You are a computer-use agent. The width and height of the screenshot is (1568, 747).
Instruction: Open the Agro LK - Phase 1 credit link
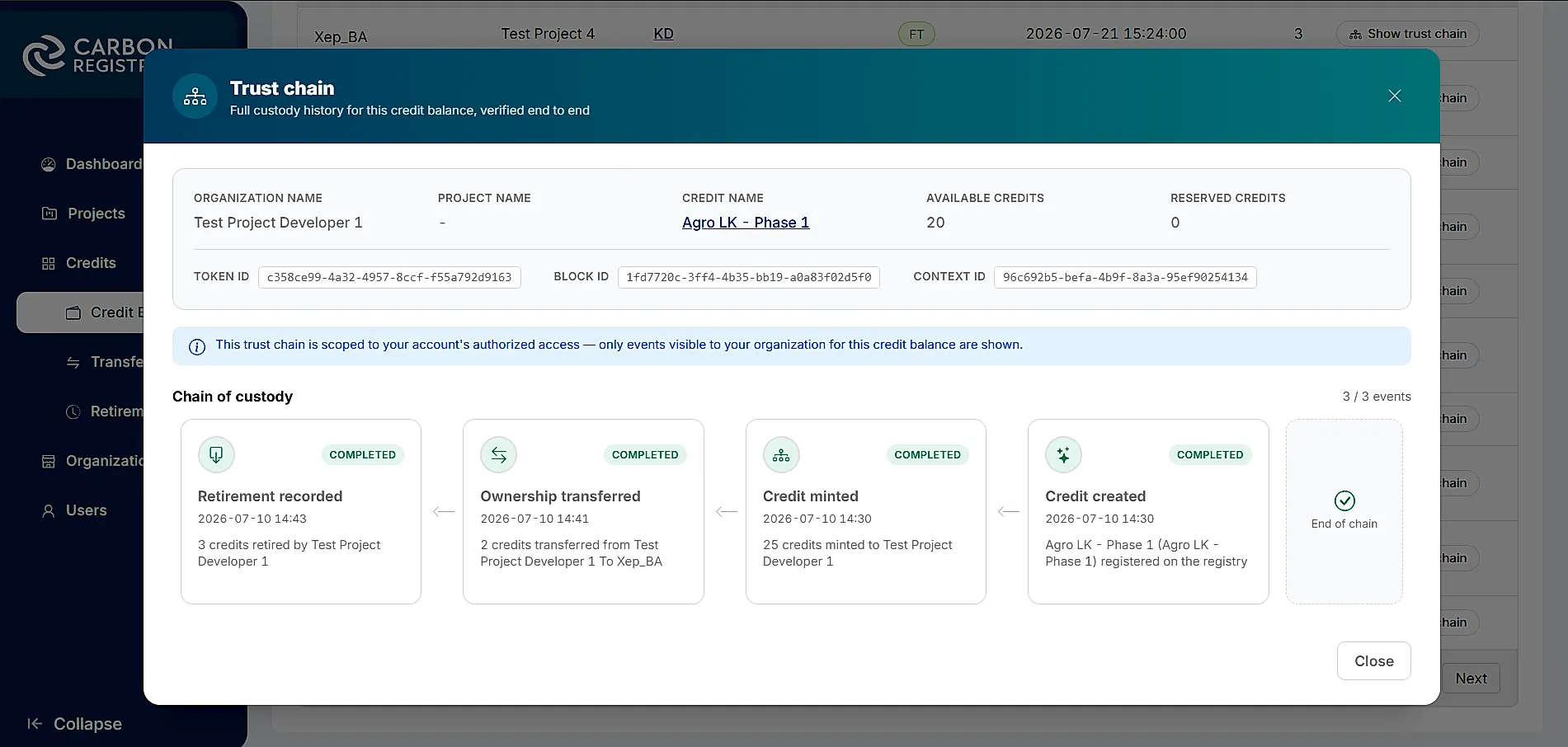point(746,223)
